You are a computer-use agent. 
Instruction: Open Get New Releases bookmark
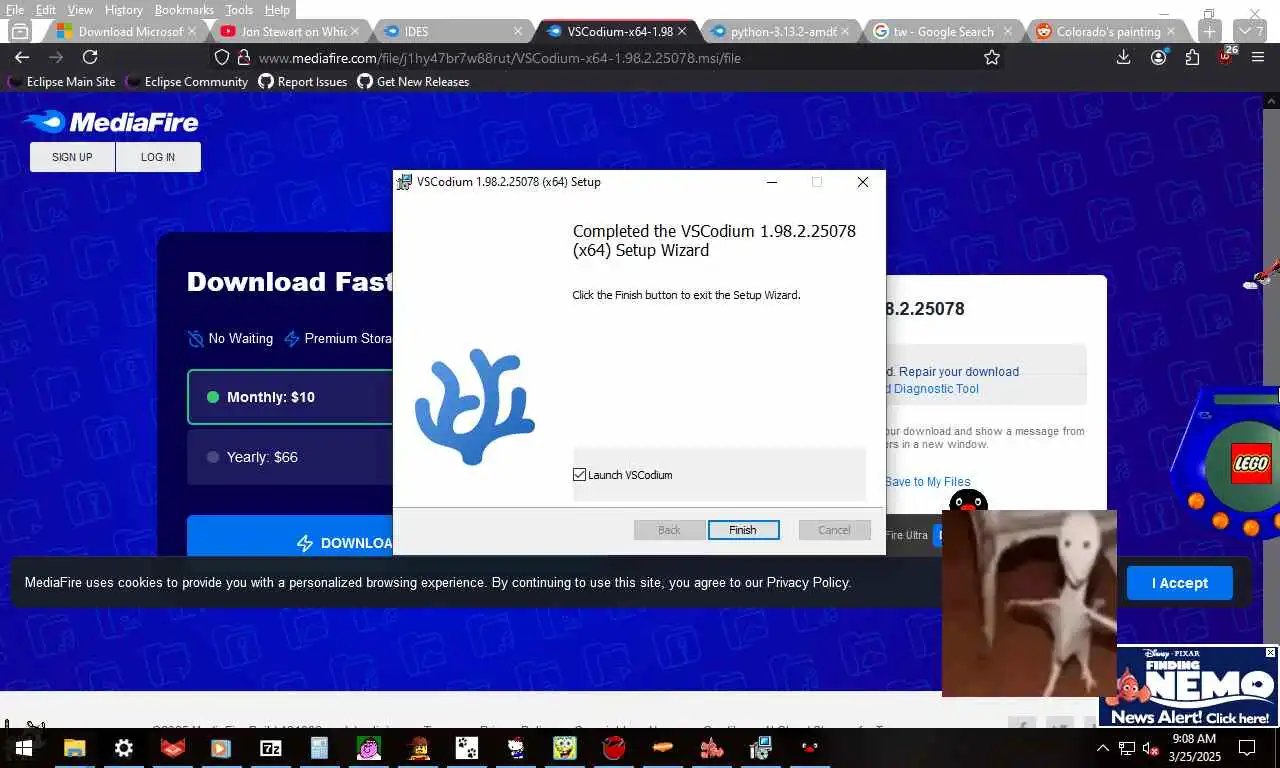pyautogui.click(x=413, y=82)
